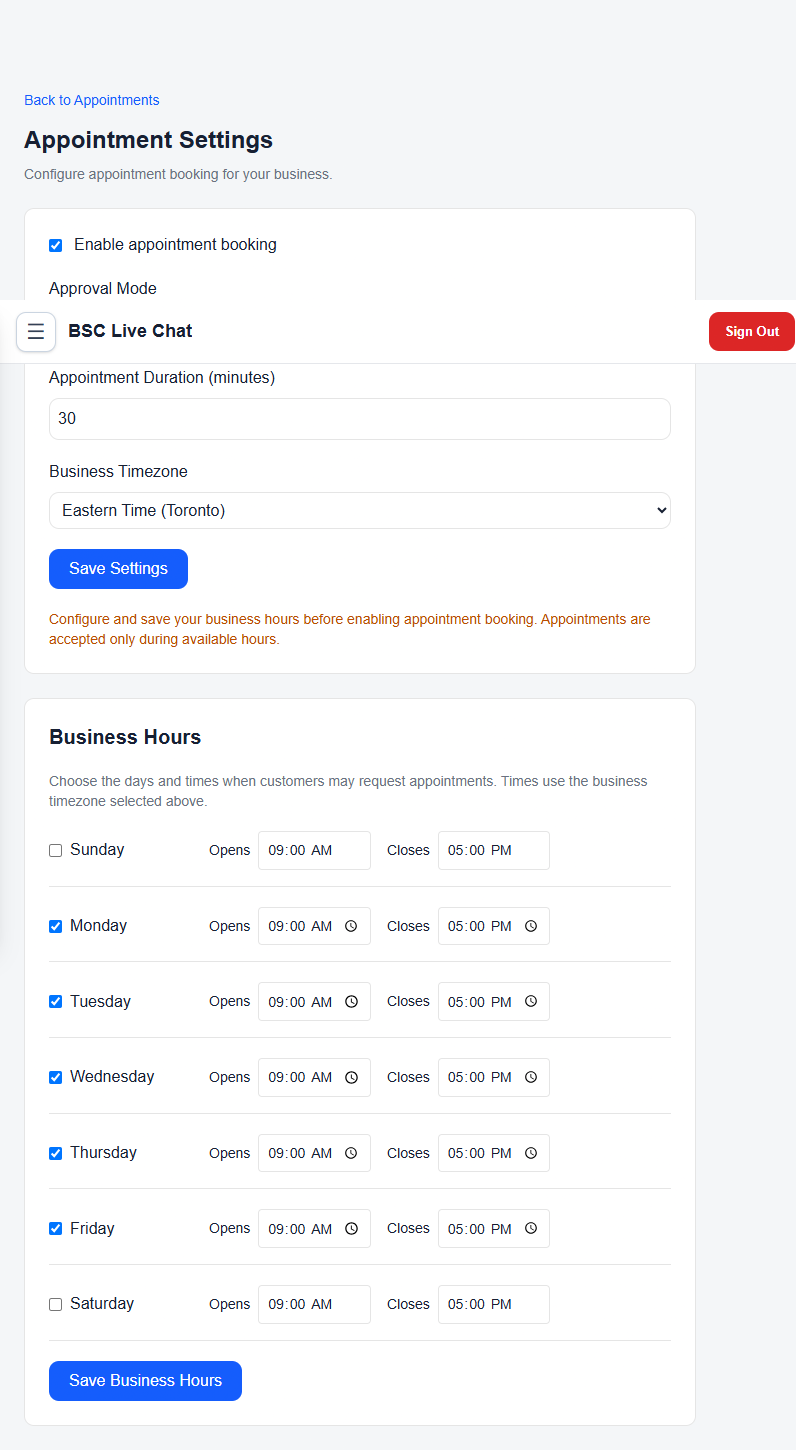This screenshot has height=1450, width=796.
Task: Open Tuesday closing time clock picker
Action: click(x=531, y=1002)
